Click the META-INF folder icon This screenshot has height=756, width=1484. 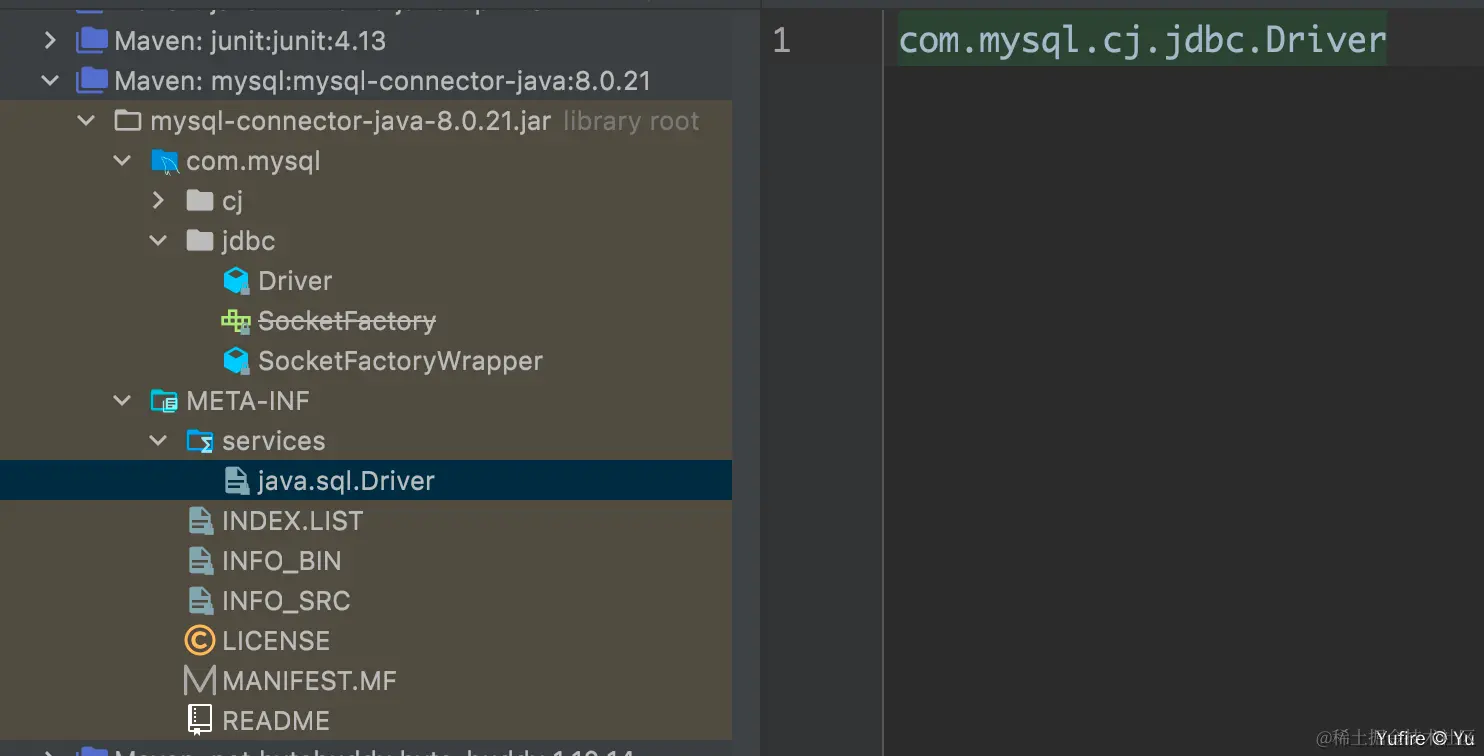click(x=164, y=401)
